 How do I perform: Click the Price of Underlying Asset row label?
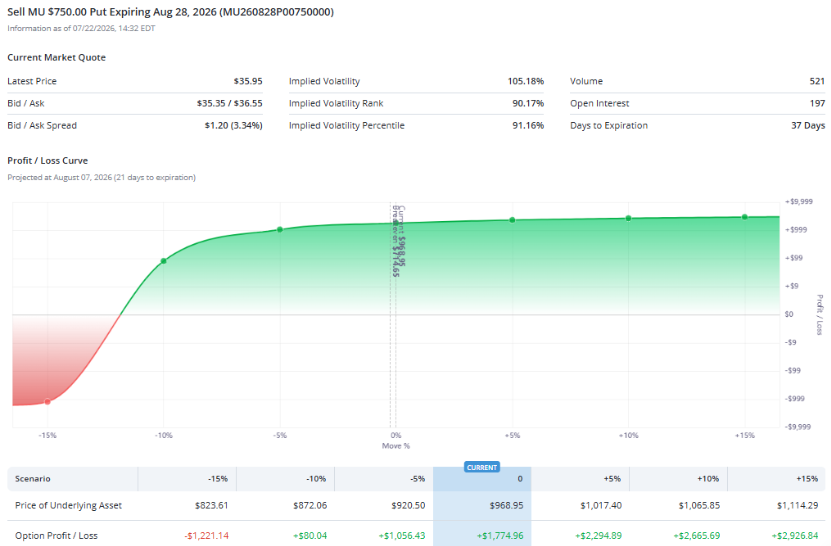tap(68, 505)
